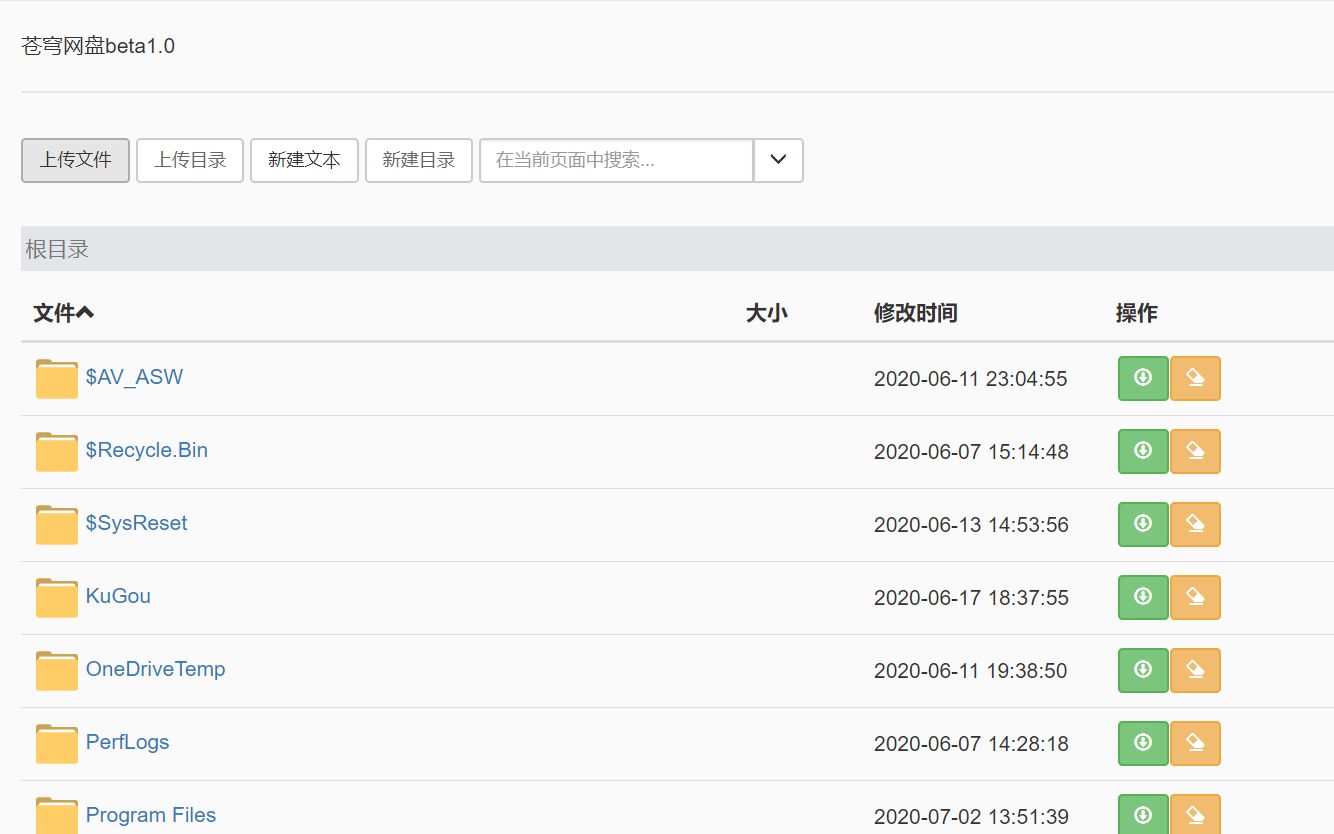The height and width of the screenshot is (834, 1334).
Task: Click the OneDriveTemp folder icon
Action: tap(57, 671)
